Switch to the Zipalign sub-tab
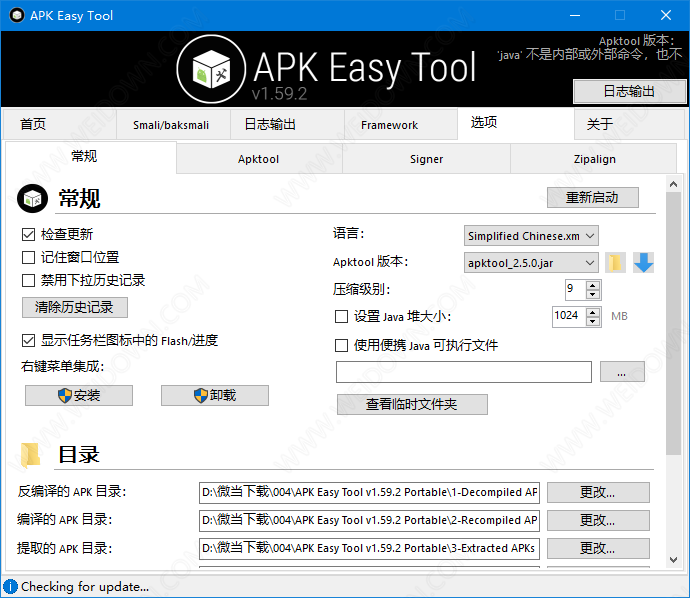The height and width of the screenshot is (598, 690). pyautogui.click(x=594, y=159)
